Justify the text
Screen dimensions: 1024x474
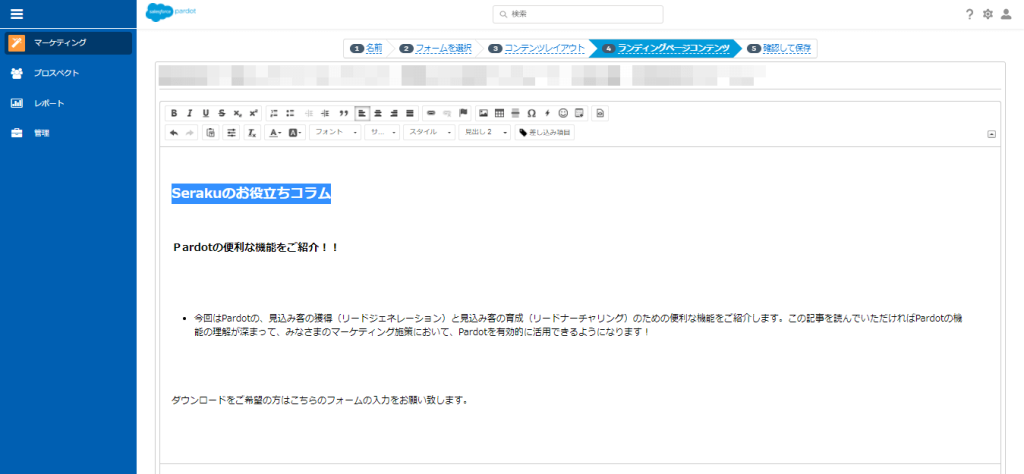coord(409,113)
